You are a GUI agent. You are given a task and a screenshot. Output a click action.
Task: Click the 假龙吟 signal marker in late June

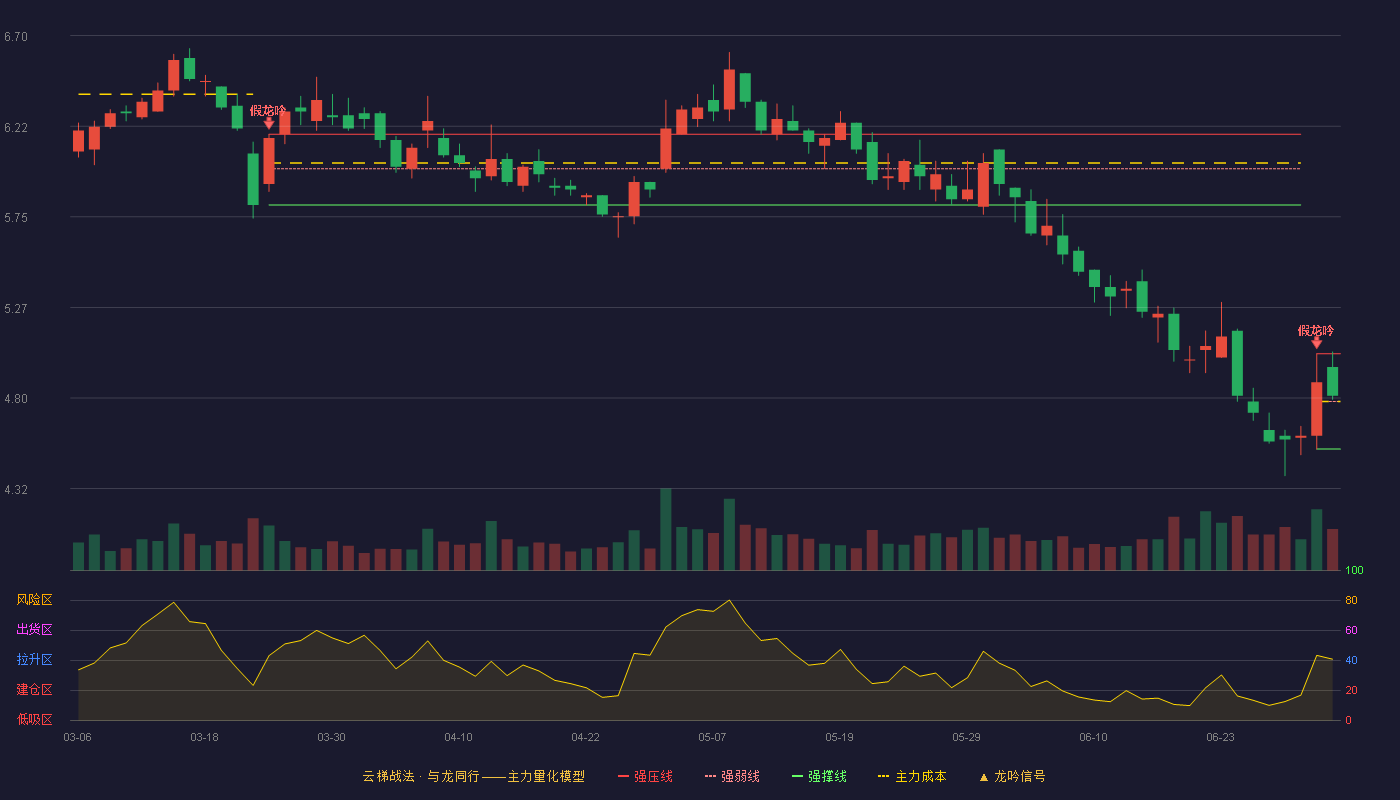pyautogui.click(x=1316, y=330)
